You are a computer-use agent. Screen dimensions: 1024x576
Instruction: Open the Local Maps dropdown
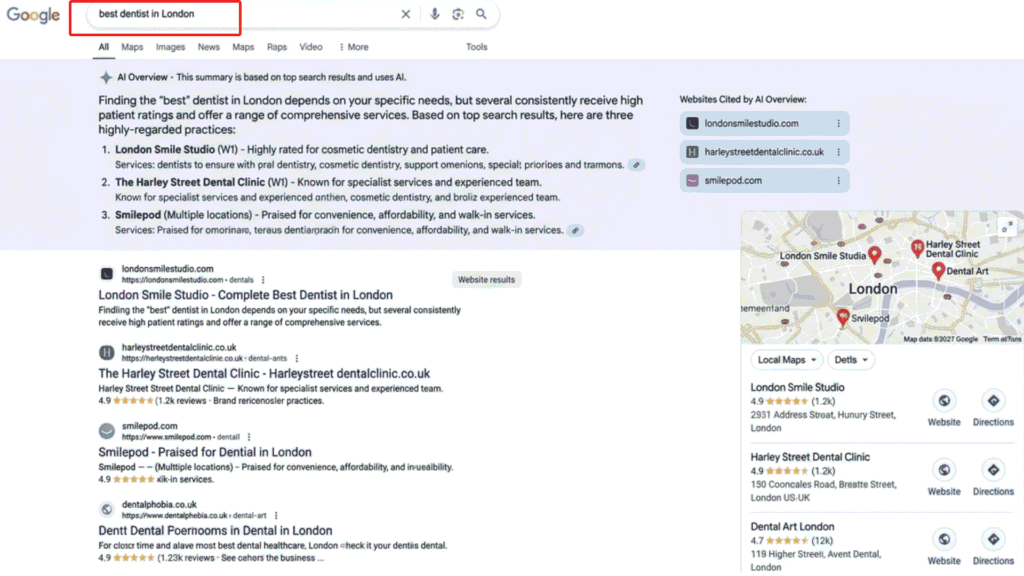[x=787, y=360]
